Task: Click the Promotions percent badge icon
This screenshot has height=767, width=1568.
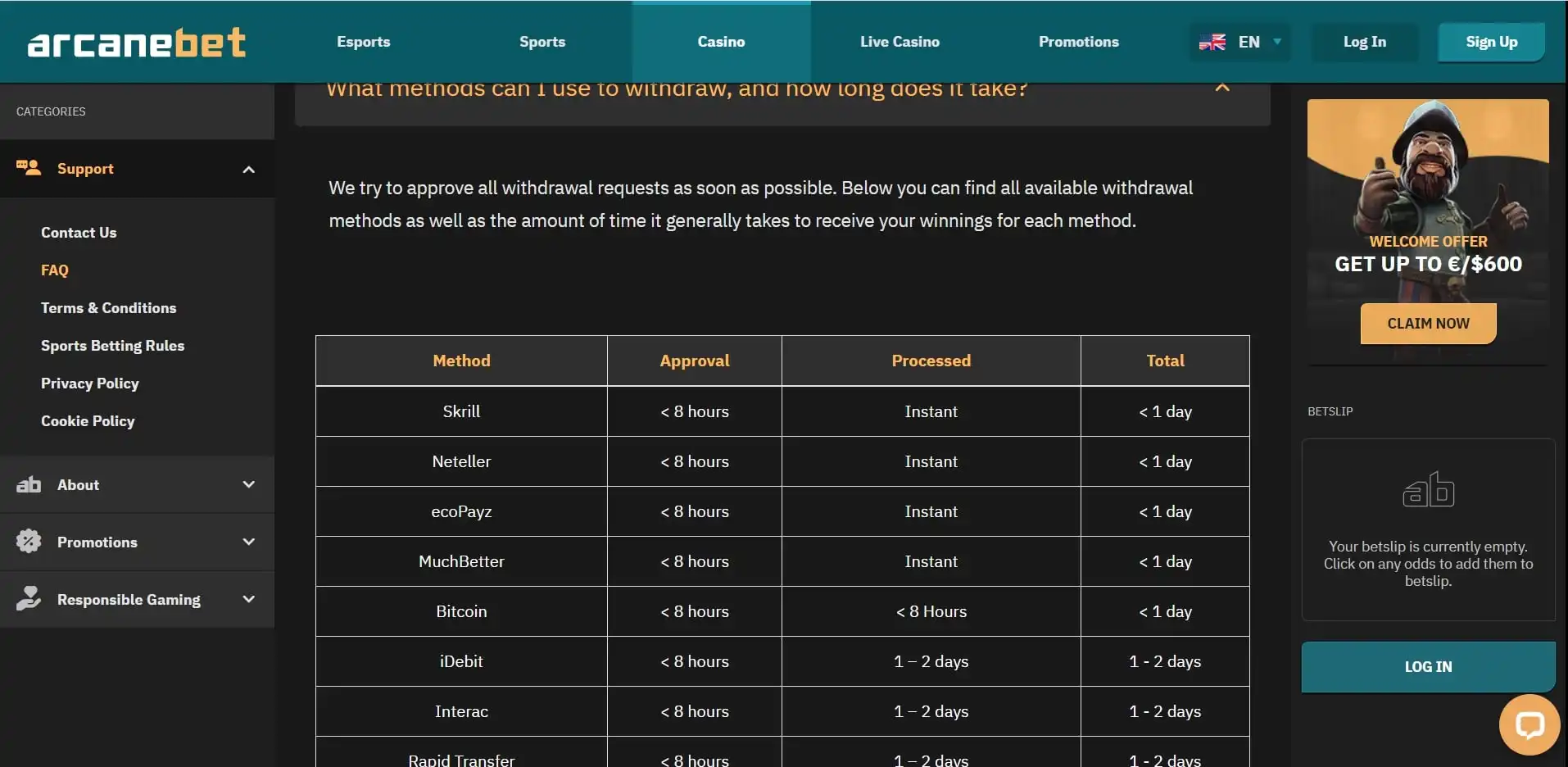Action: [29, 542]
